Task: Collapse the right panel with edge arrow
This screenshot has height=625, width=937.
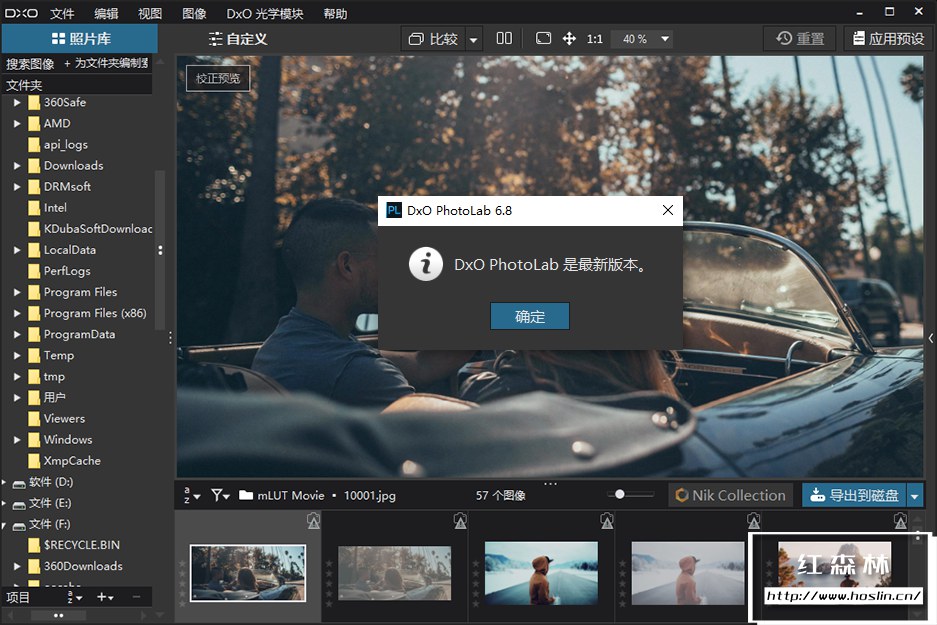Action: coord(931,339)
